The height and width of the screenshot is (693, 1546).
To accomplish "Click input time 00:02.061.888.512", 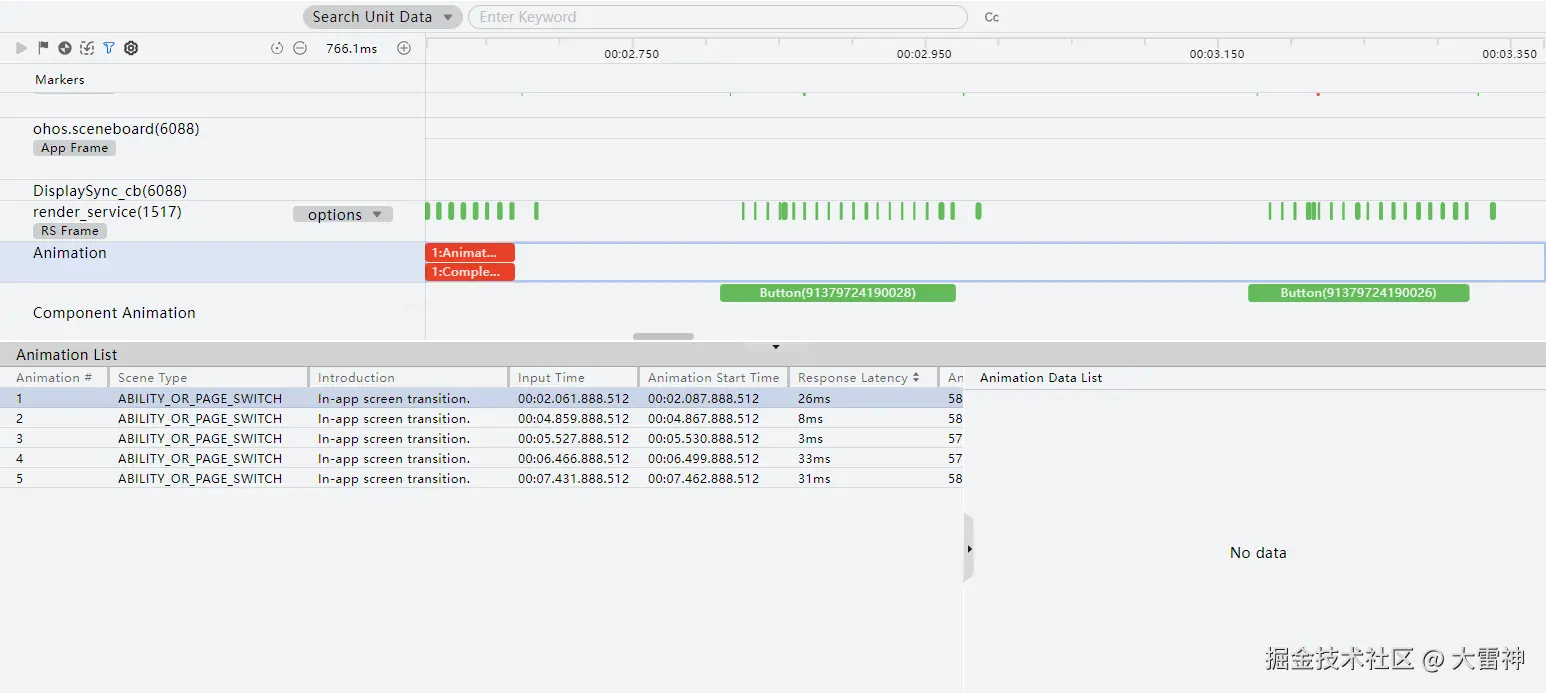I will (573, 399).
